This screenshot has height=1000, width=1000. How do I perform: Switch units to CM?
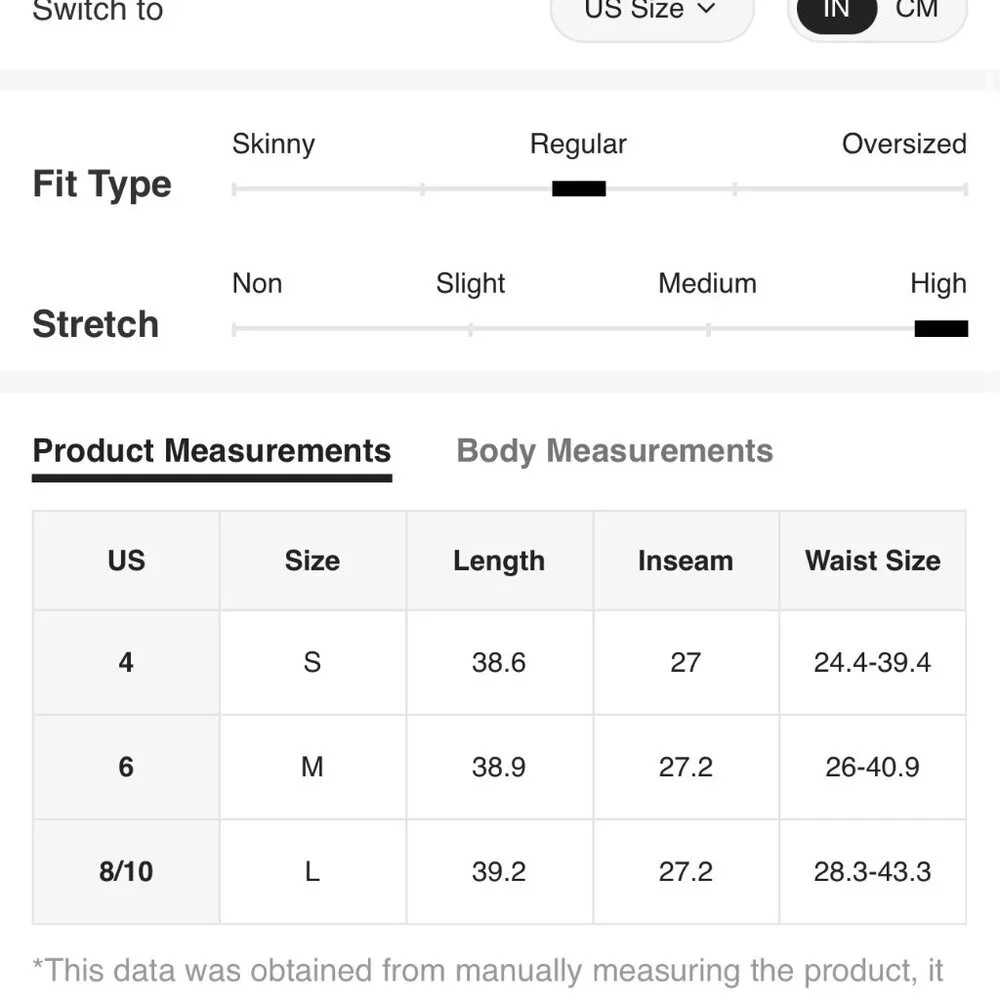(x=916, y=9)
